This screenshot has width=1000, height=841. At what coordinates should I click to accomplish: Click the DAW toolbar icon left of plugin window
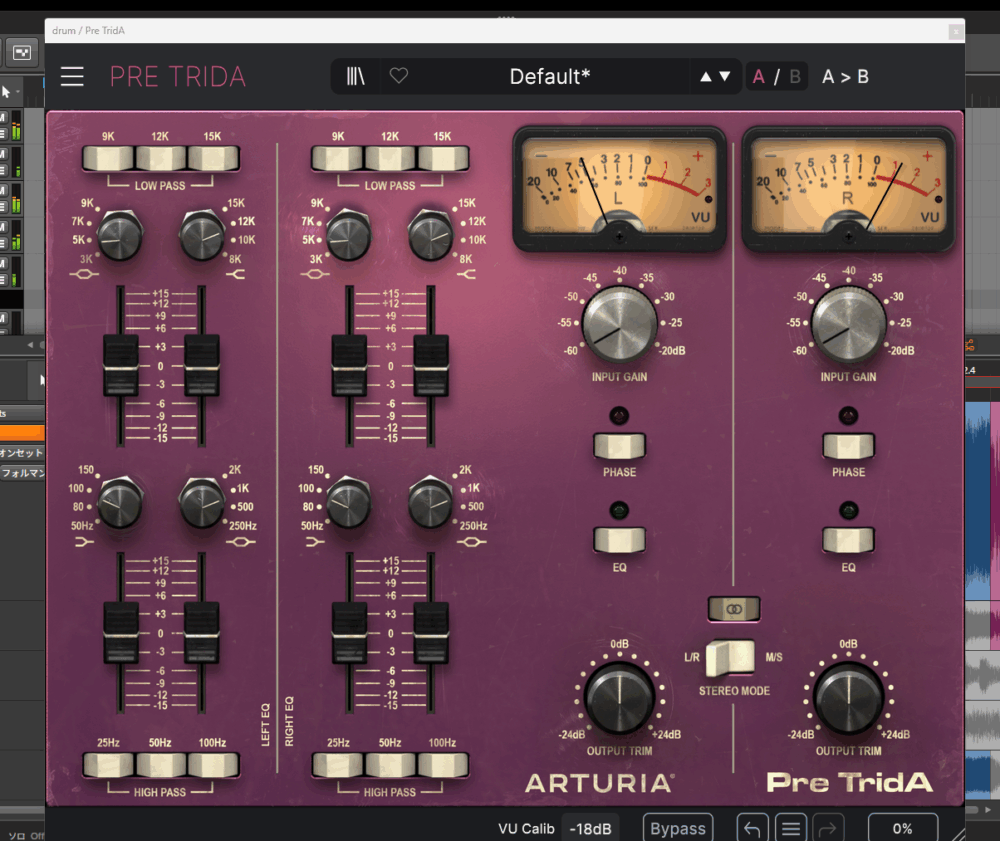pyautogui.click(x=22, y=53)
